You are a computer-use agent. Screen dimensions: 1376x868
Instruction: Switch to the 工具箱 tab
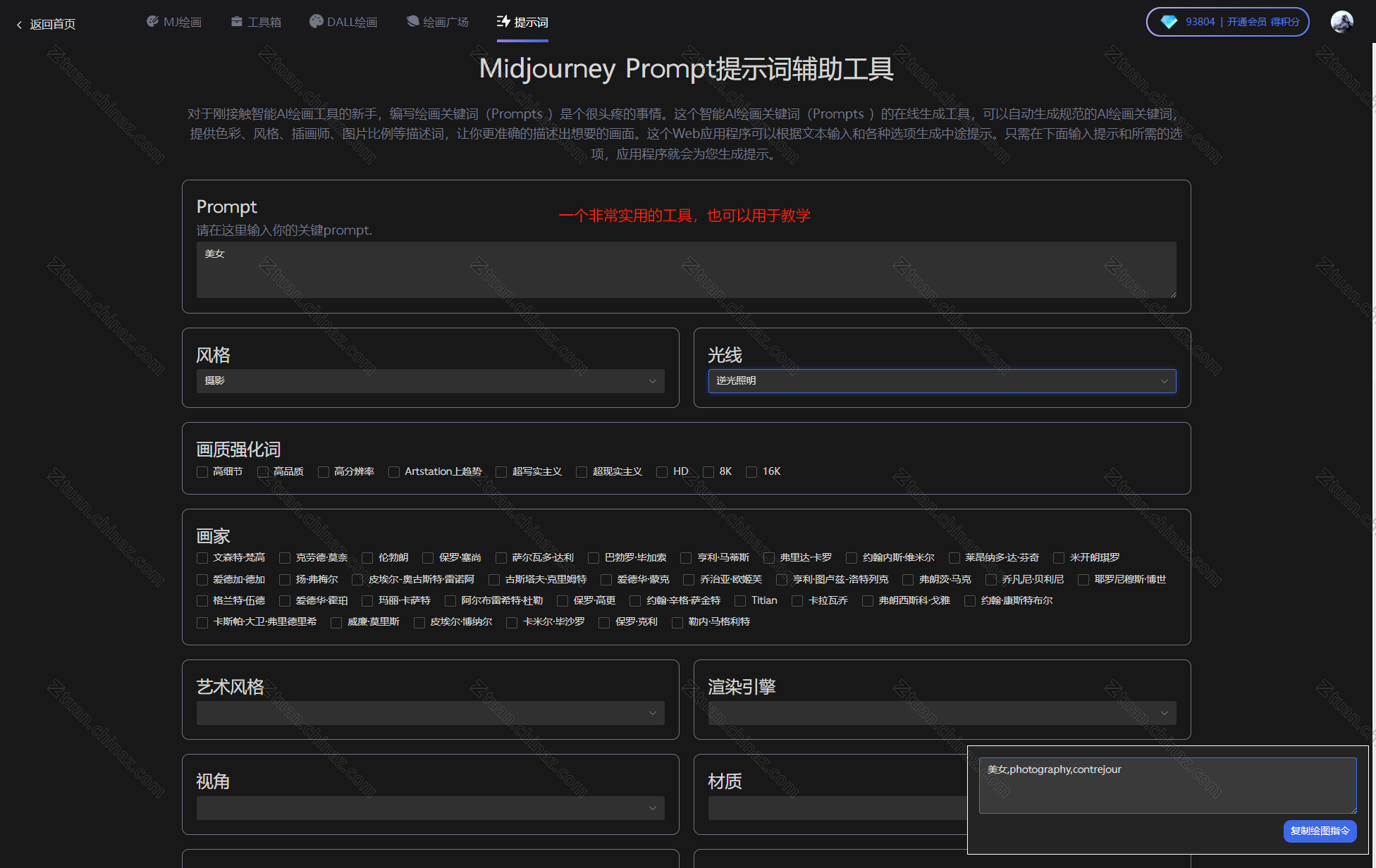coord(257,22)
